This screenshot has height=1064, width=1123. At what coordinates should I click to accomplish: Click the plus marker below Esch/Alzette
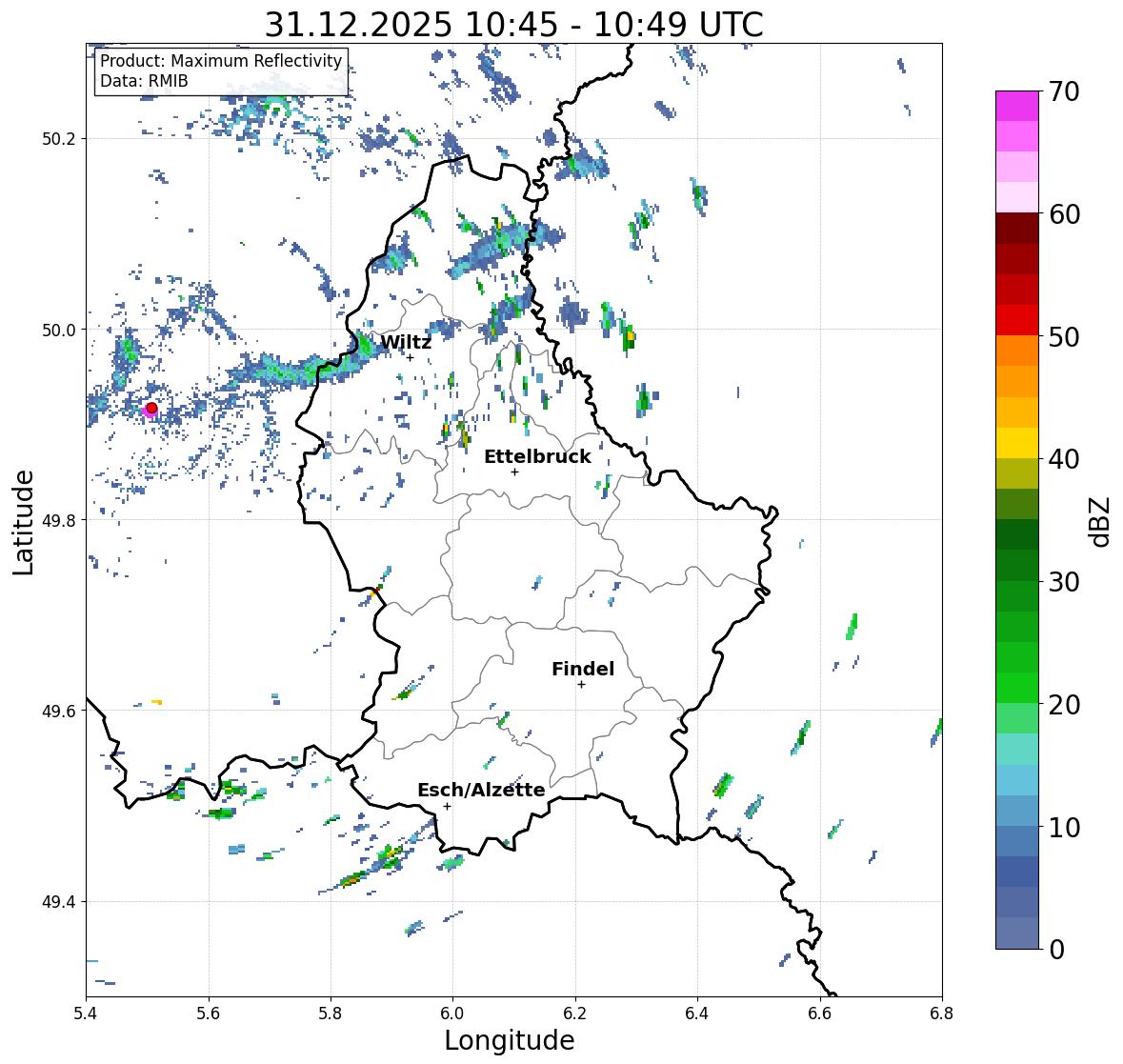[447, 806]
